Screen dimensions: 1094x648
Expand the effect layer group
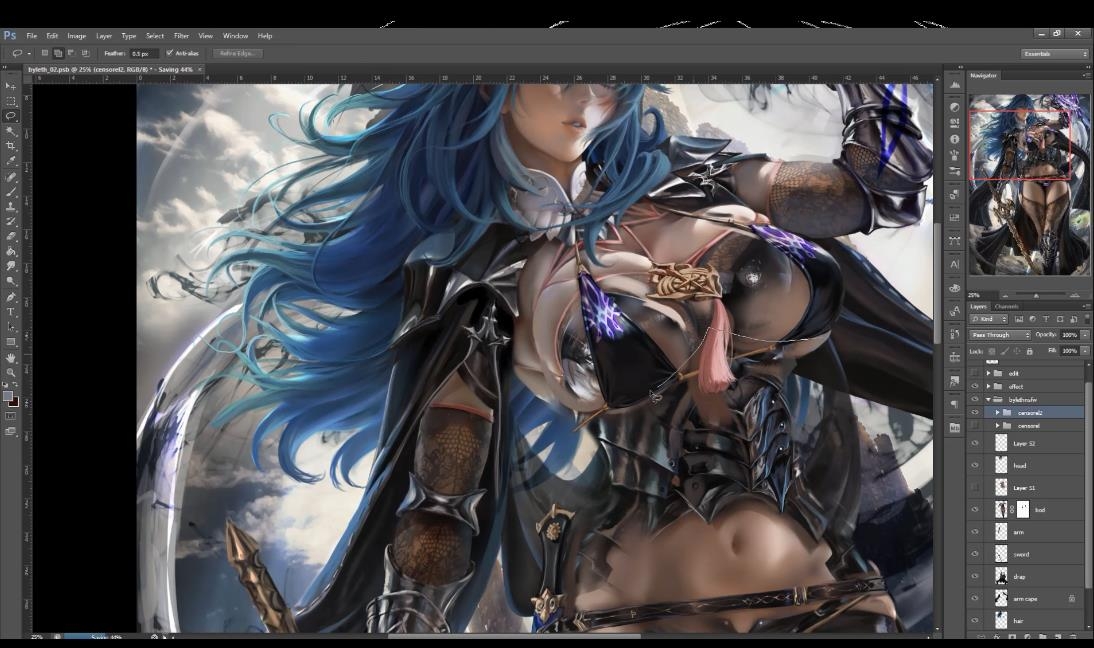[x=989, y=386]
